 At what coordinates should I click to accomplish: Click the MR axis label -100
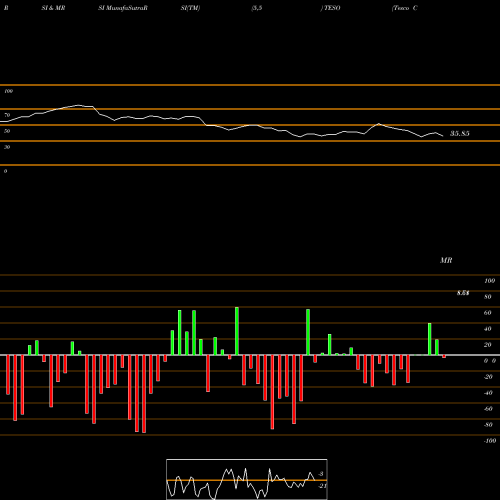(x=490, y=441)
